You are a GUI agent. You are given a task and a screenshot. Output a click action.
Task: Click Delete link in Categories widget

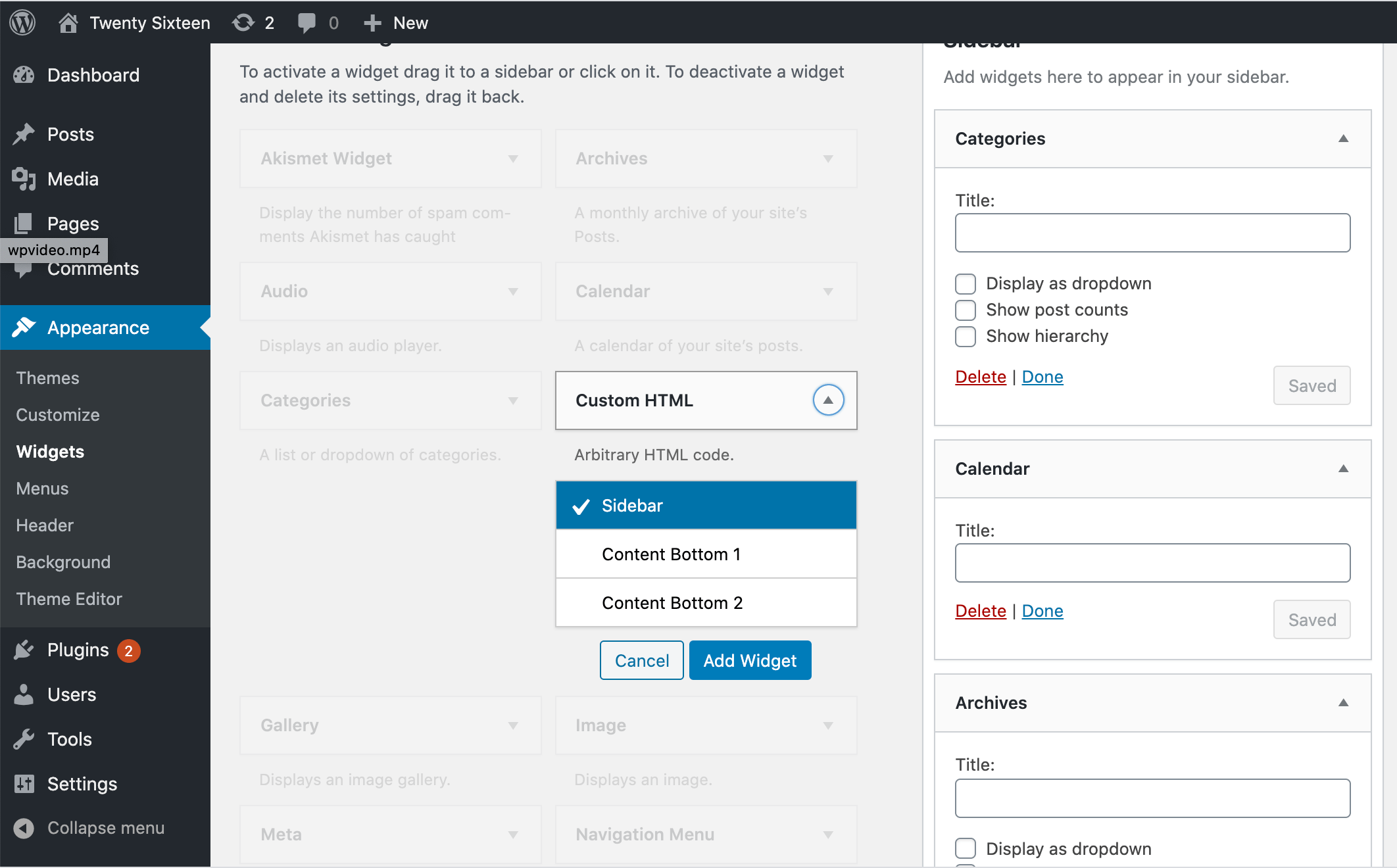click(980, 377)
